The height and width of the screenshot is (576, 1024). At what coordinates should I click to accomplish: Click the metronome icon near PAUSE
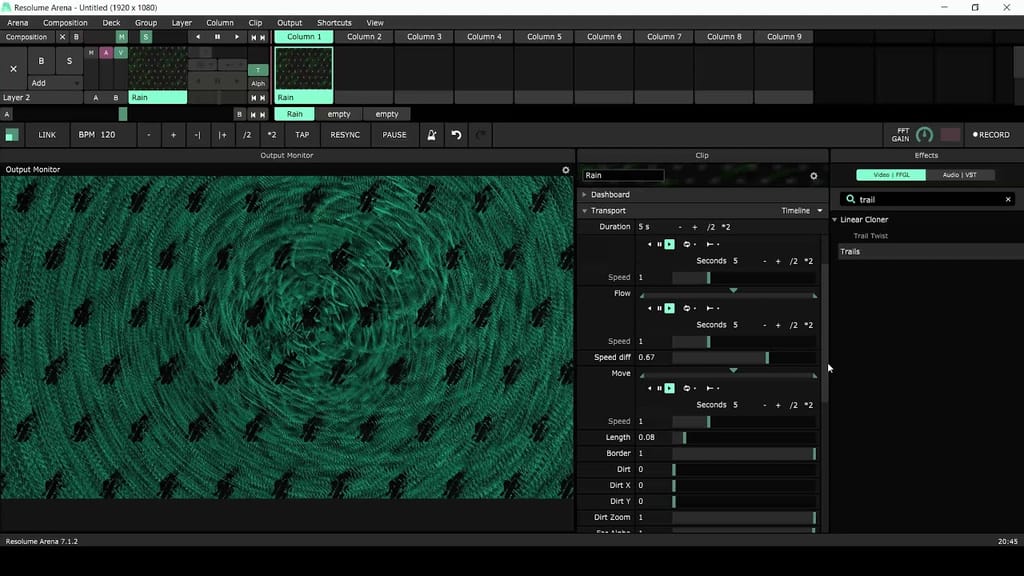pyautogui.click(x=431, y=134)
